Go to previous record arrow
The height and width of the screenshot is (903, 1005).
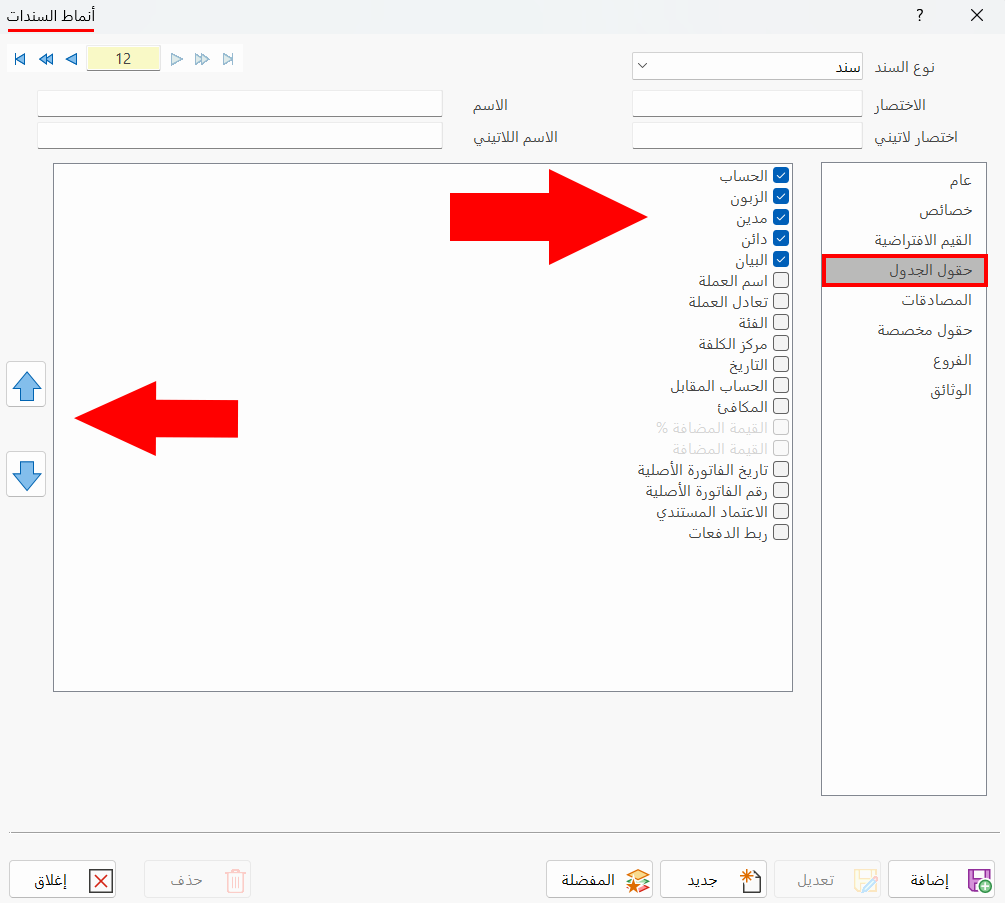coord(72,59)
